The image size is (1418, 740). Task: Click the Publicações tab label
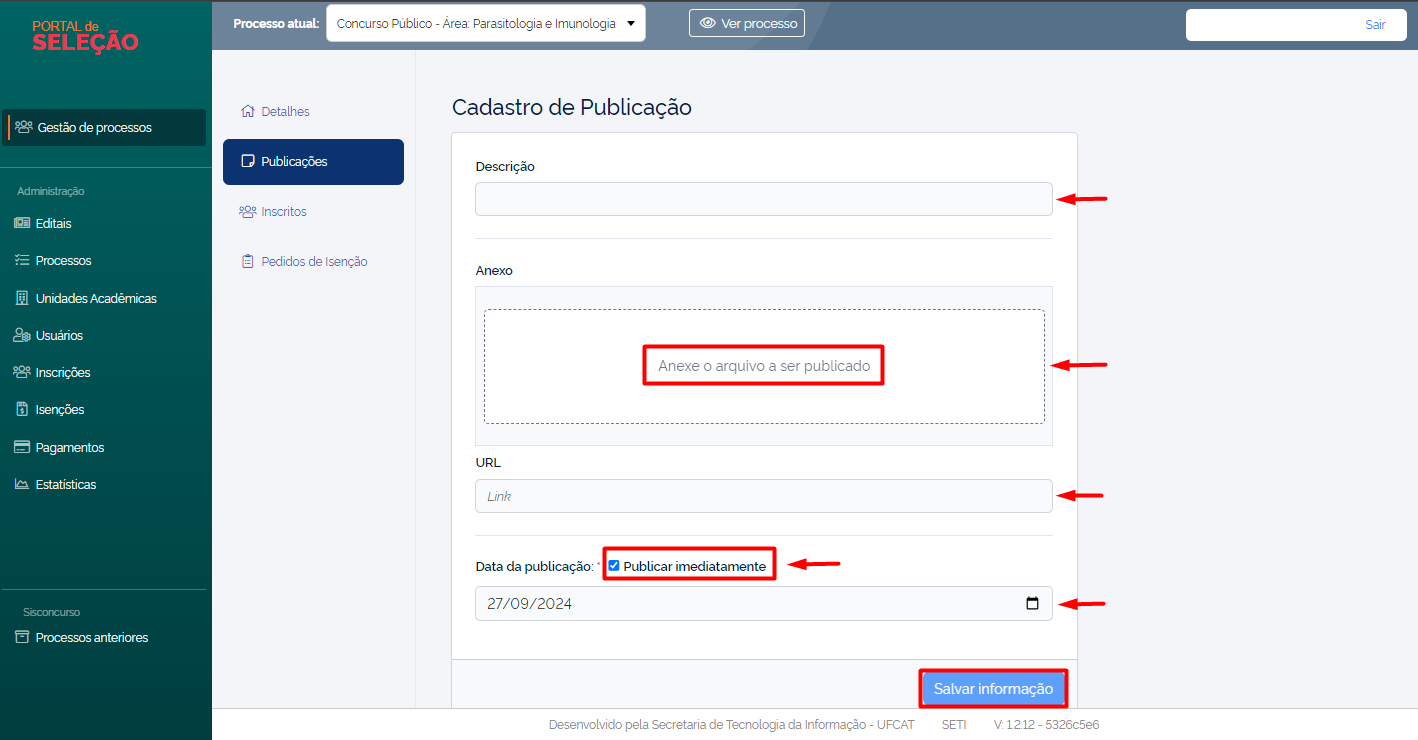pyautogui.click(x=294, y=161)
